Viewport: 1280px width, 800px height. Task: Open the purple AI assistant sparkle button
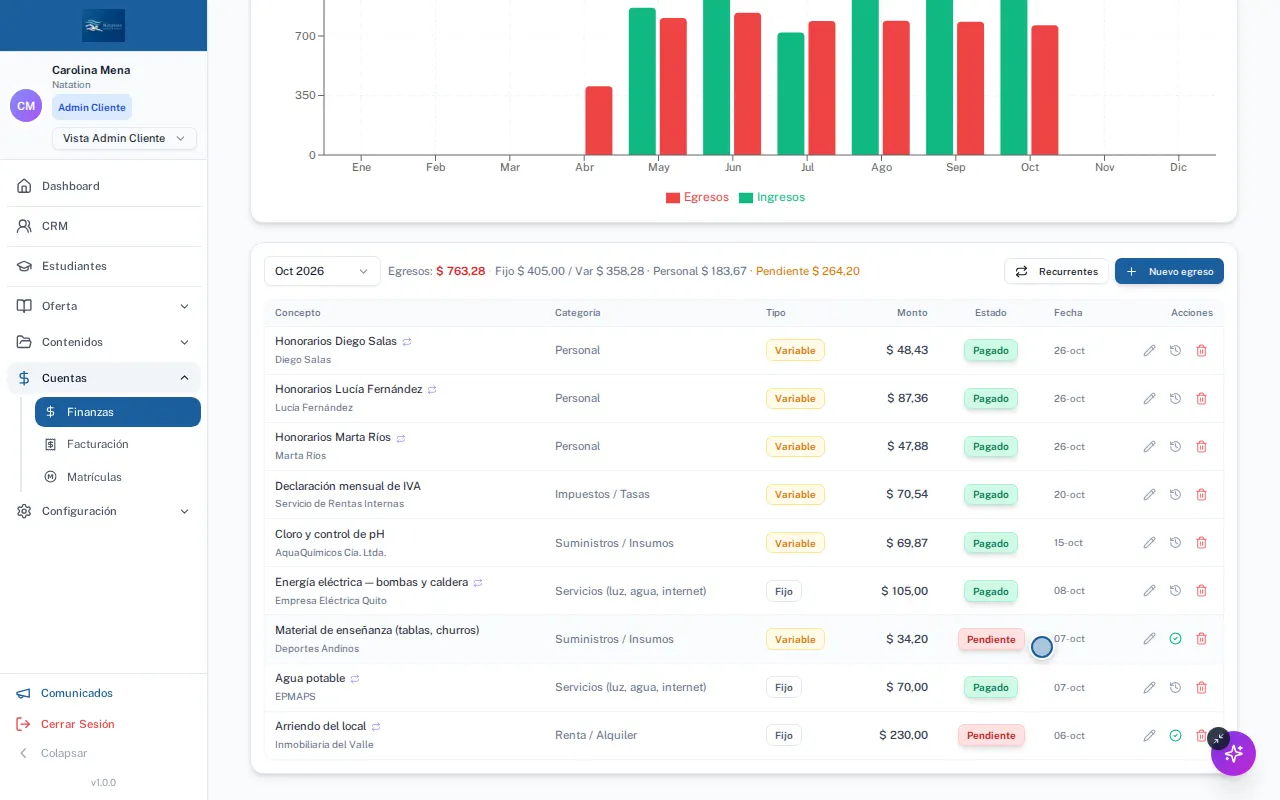pos(1233,753)
